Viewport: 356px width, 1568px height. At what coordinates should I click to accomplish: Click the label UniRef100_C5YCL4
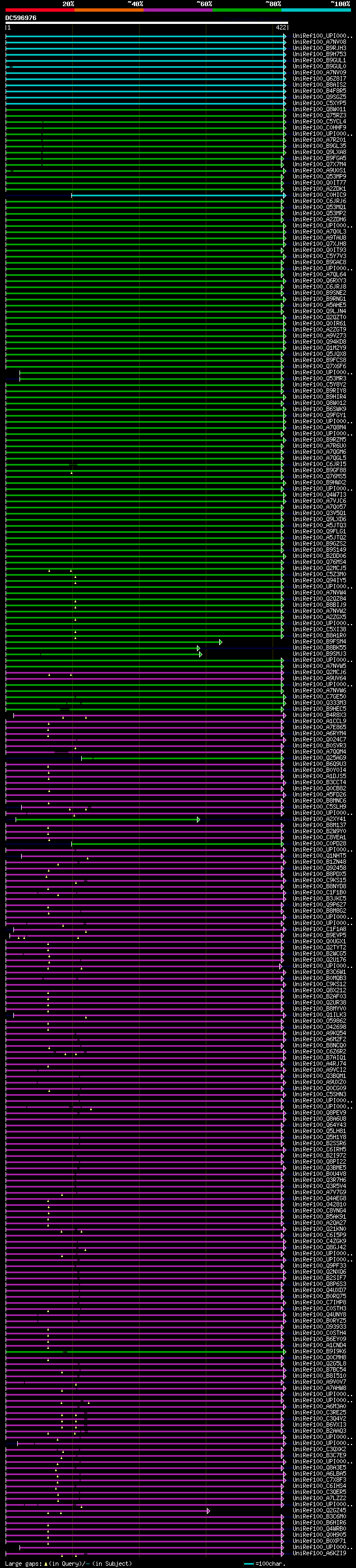pyautogui.click(x=319, y=122)
